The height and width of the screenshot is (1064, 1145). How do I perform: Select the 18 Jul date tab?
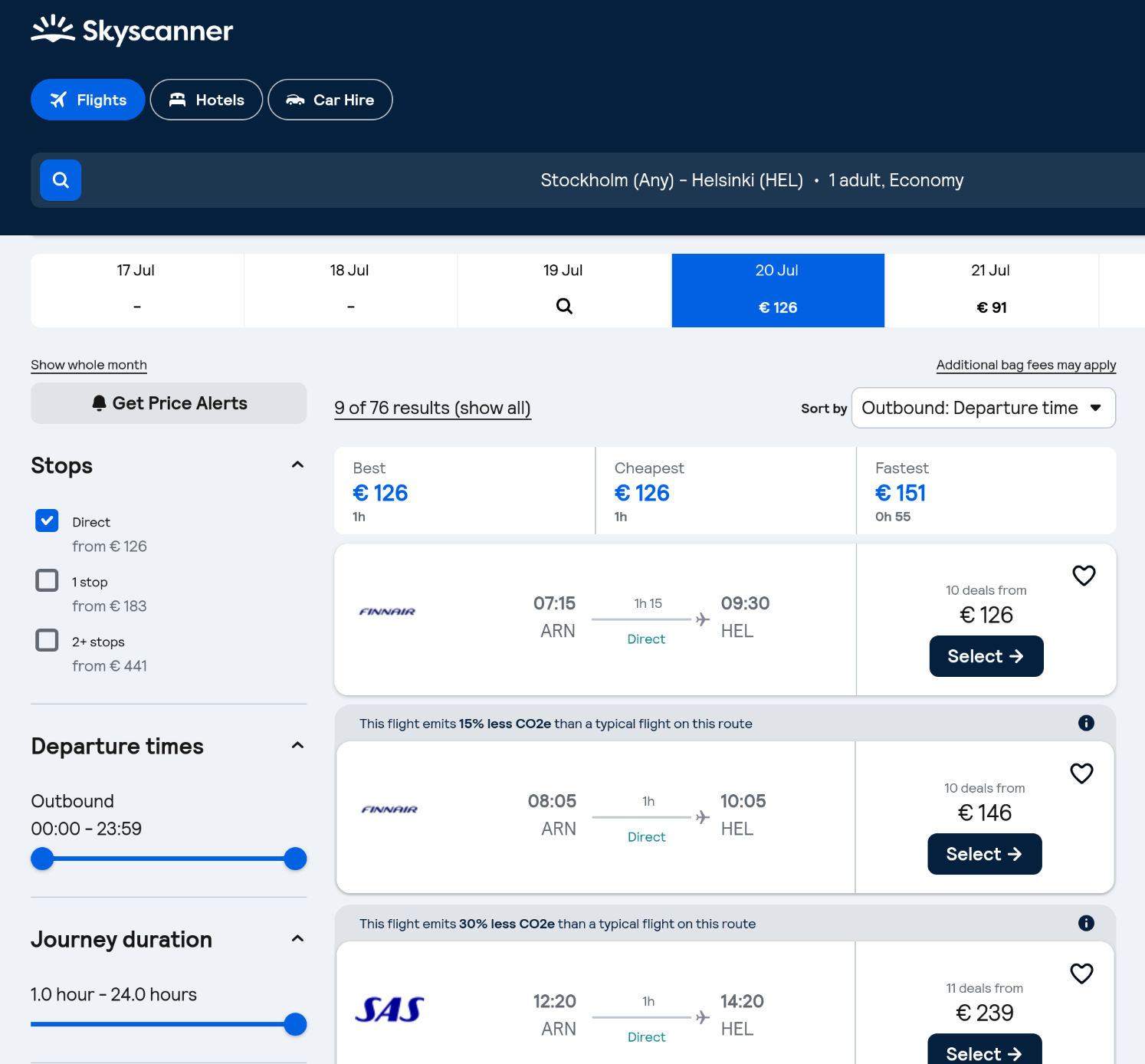pos(350,290)
